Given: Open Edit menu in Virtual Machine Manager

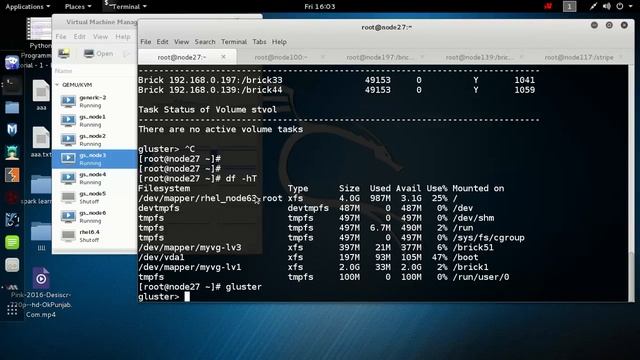Looking at the screenshot, I should (x=80, y=37).
